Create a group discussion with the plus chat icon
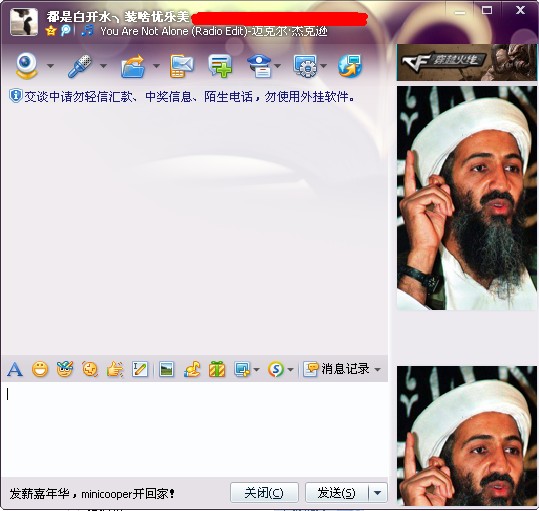Image resolution: width=539 pixels, height=511 pixels. 220,66
